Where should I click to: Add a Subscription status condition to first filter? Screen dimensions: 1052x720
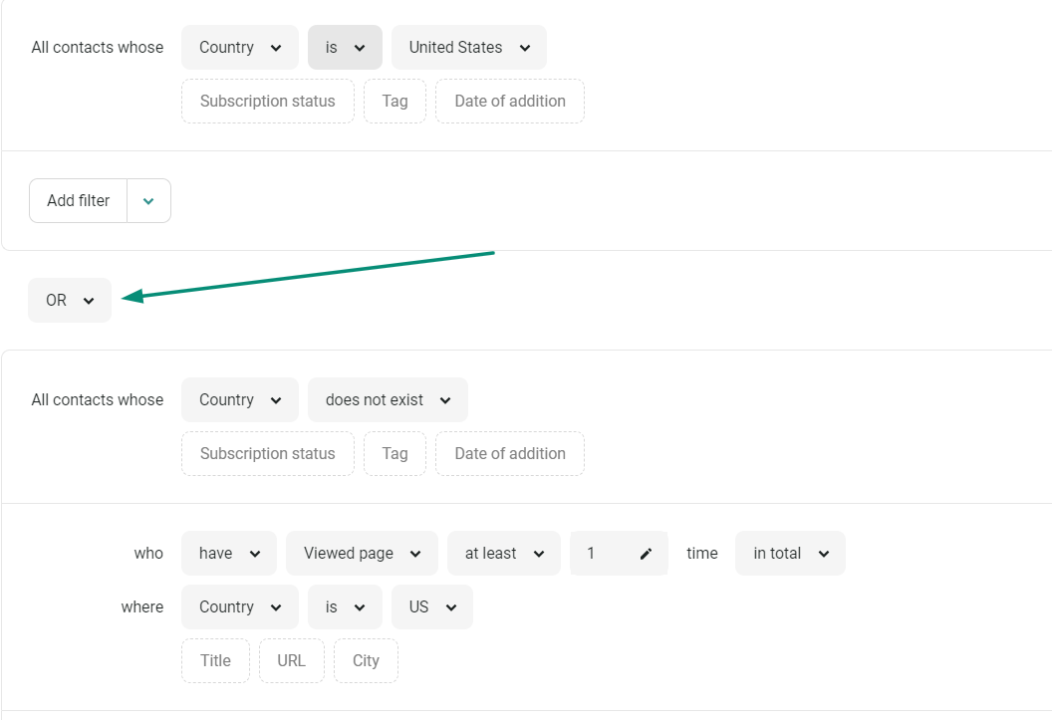tap(267, 101)
